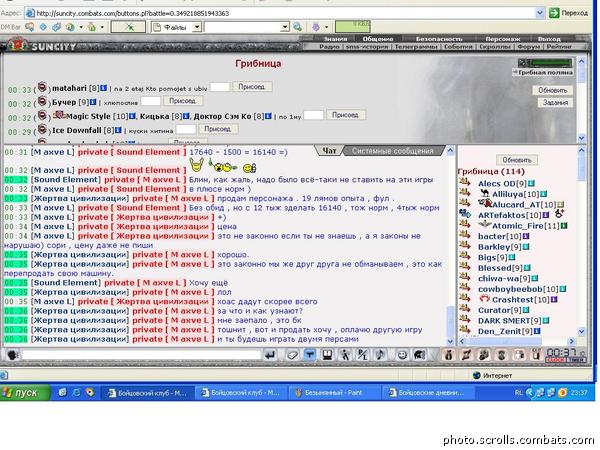Click Internet Explorer quick launch icon
Viewport: 600px width, 450px height.
[76, 392]
